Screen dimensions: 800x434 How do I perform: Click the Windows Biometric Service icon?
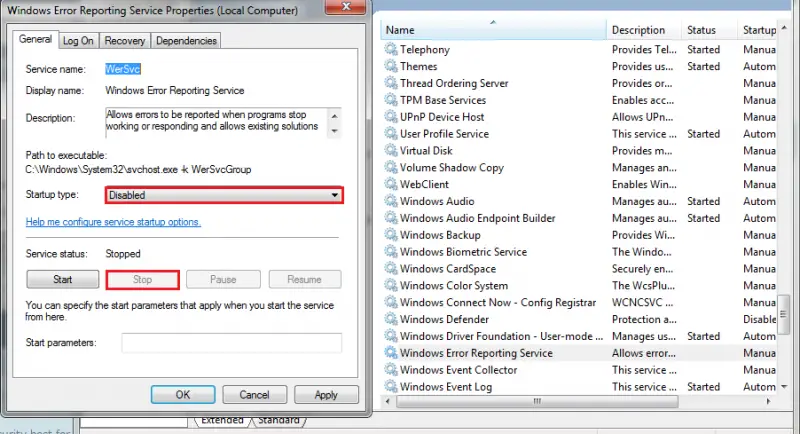coord(391,251)
